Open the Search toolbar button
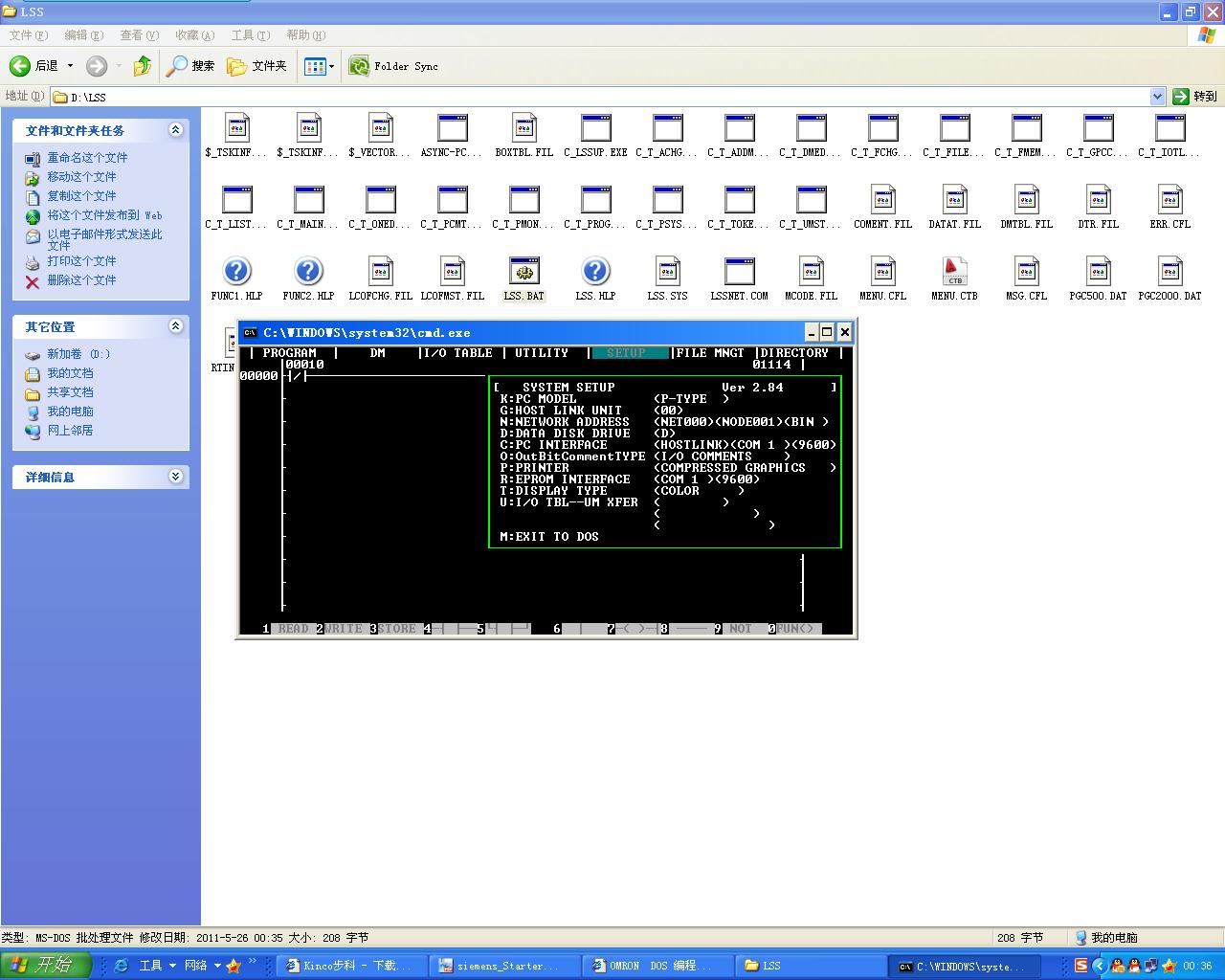Image resolution: width=1225 pixels, height=980 pixels. click(190, 66)
